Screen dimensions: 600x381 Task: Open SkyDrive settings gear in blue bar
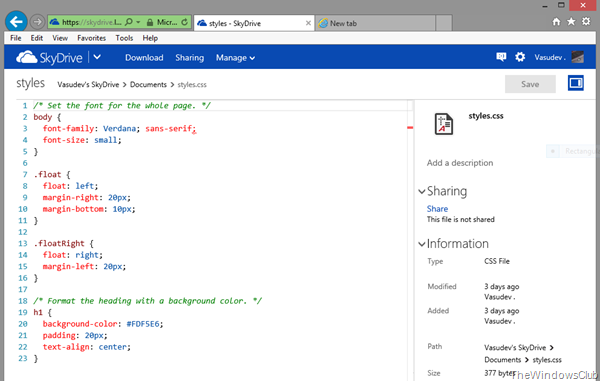[x=520, y=57]
